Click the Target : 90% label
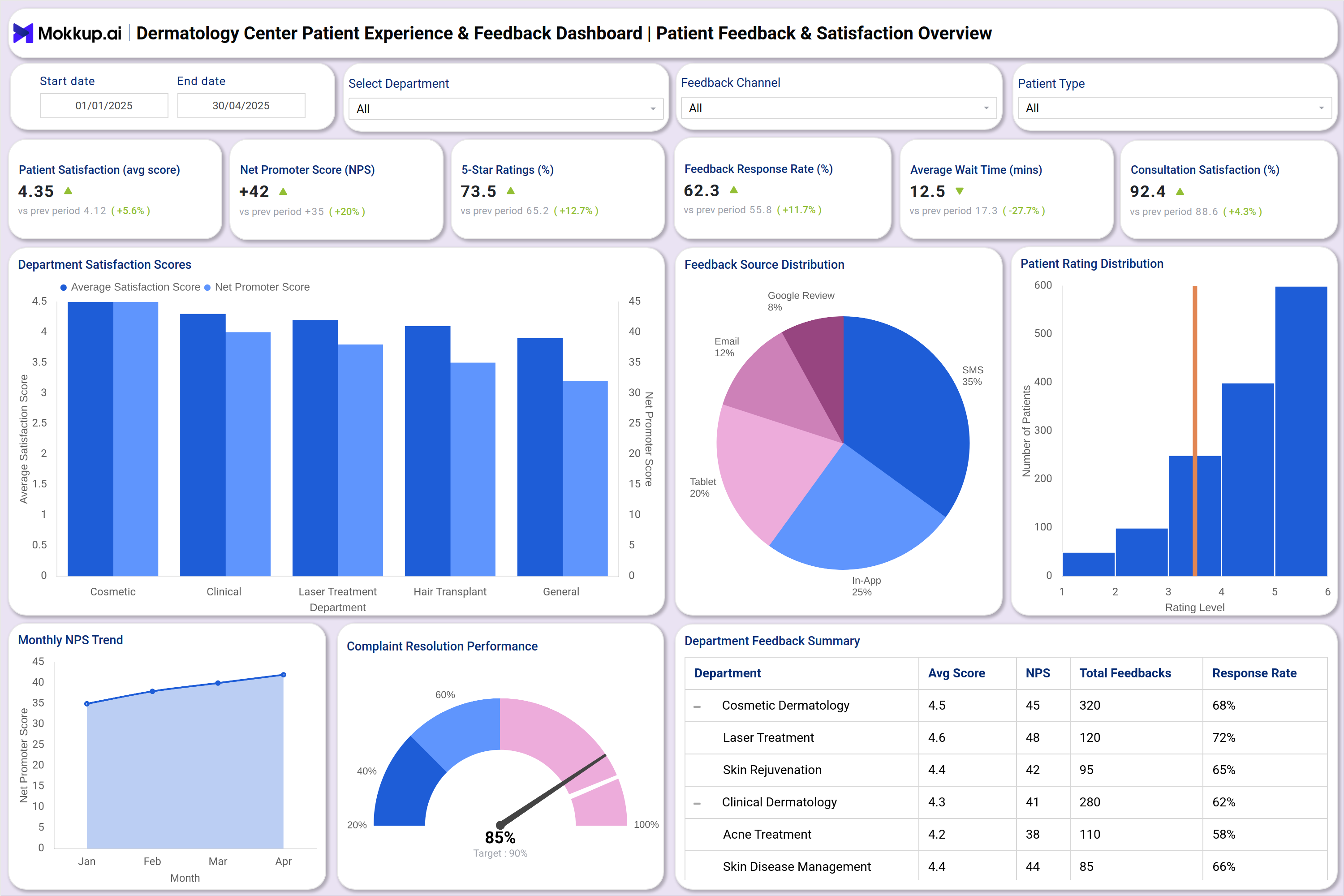 point(500,854)
